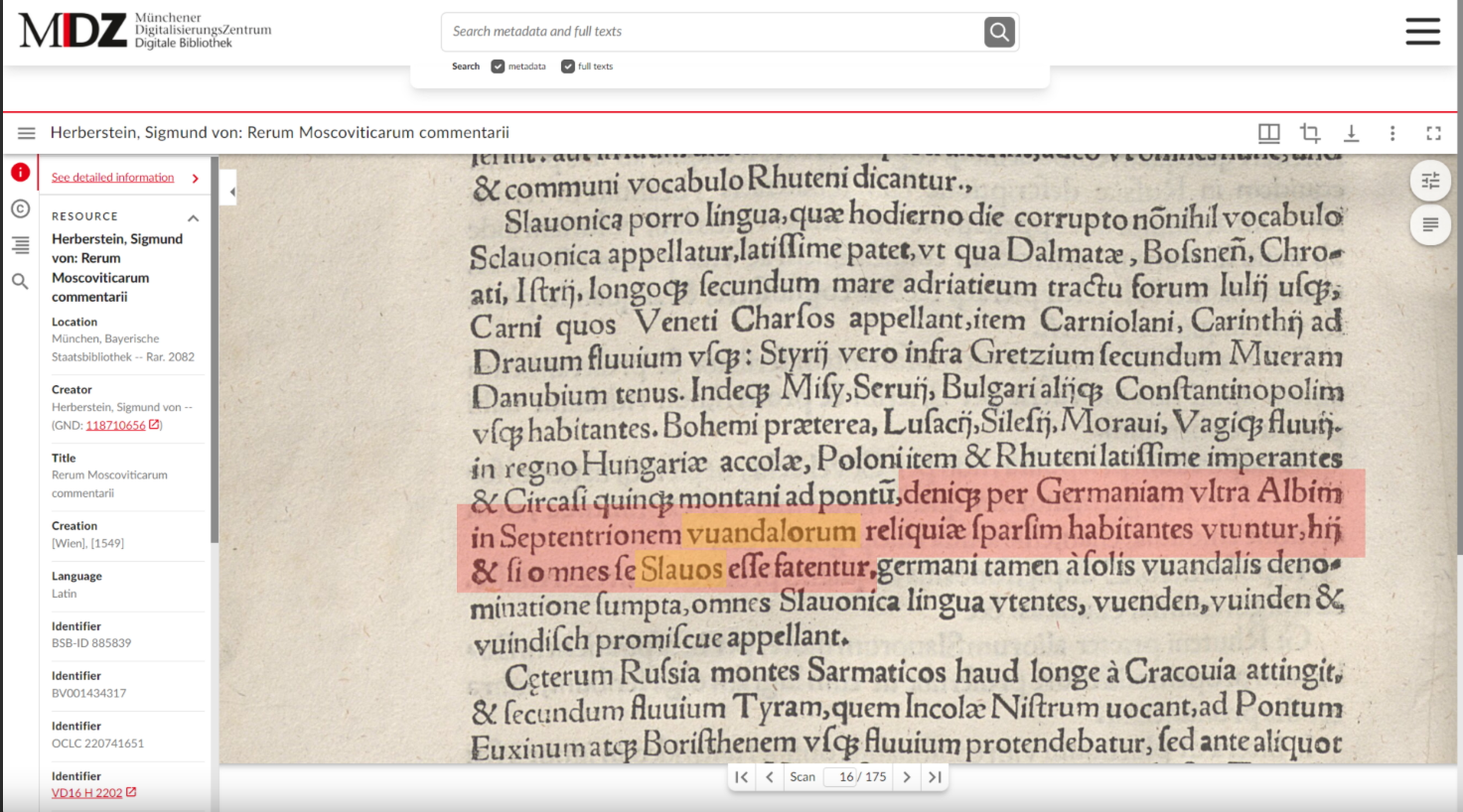Click the sidebar panel scrollbar
The height and width of the screenshot is (812, 1463).
coord(215,347)
